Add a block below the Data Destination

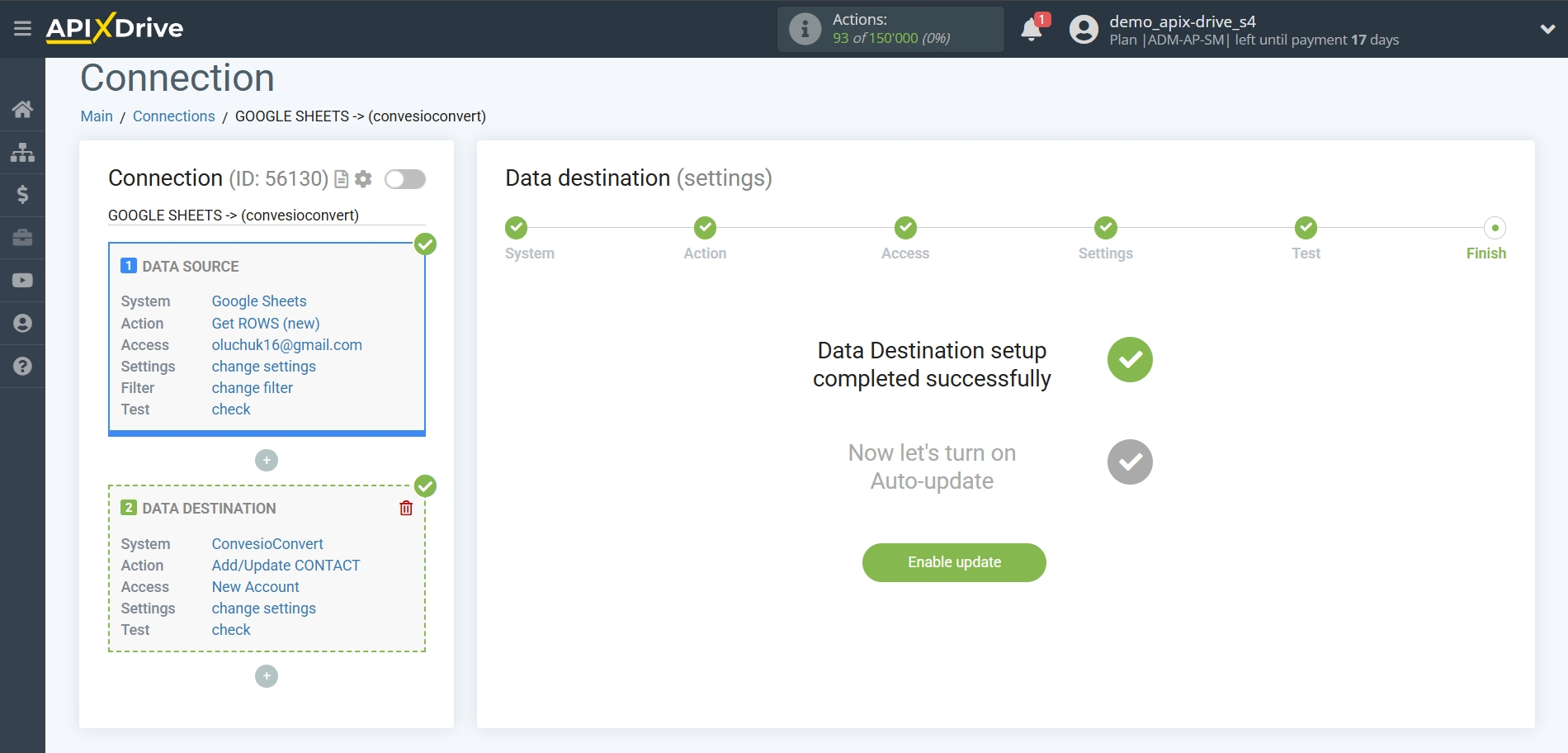[x=267, y=676]
